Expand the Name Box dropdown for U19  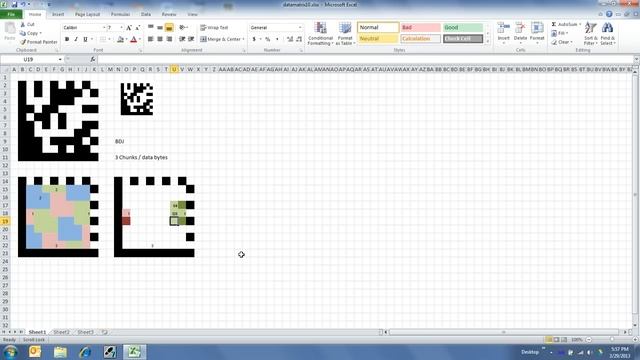coord(60,60)
